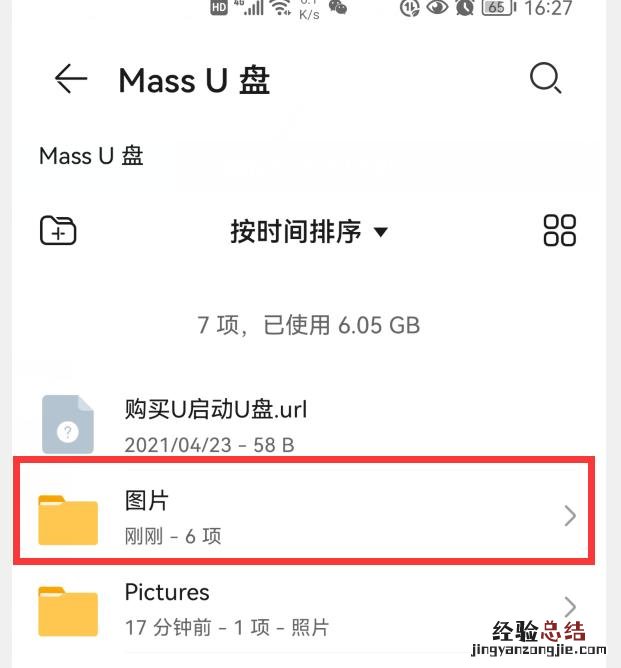621x668 pixels.
Task: Tap the 图片 folder icon
Action: (68, 520)
